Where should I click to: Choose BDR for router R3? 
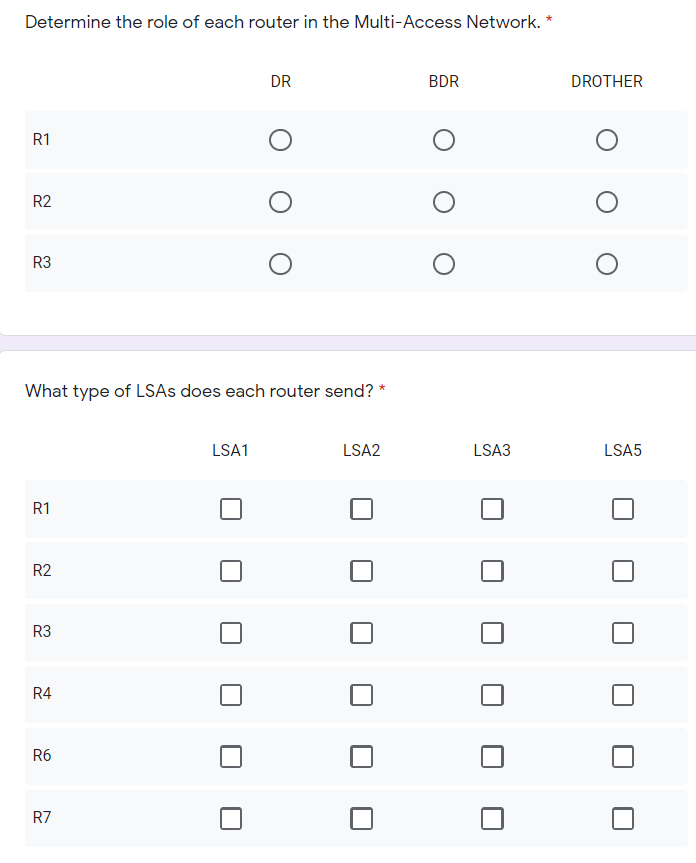point(444,263)
